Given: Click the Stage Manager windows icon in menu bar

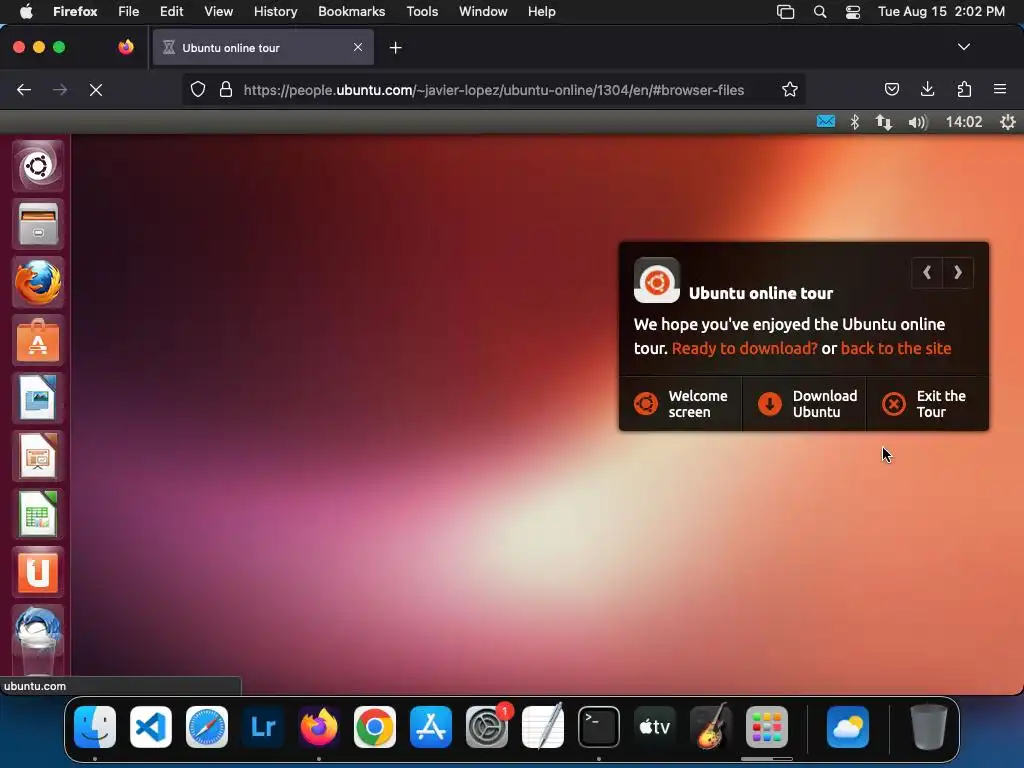Looking at the screenshot, I should pos(786,12).
